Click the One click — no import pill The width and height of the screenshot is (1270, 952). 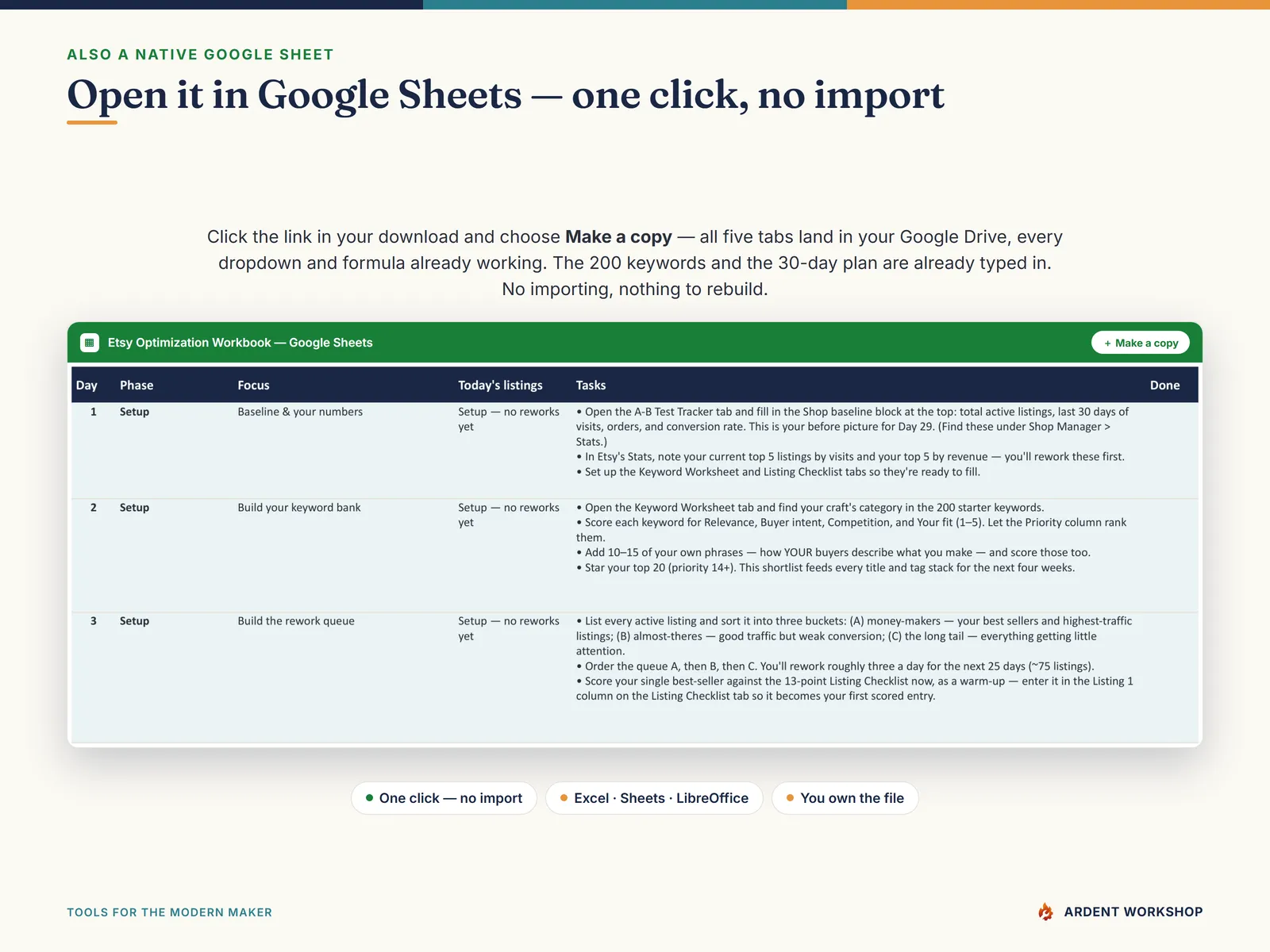pos(444,798)
